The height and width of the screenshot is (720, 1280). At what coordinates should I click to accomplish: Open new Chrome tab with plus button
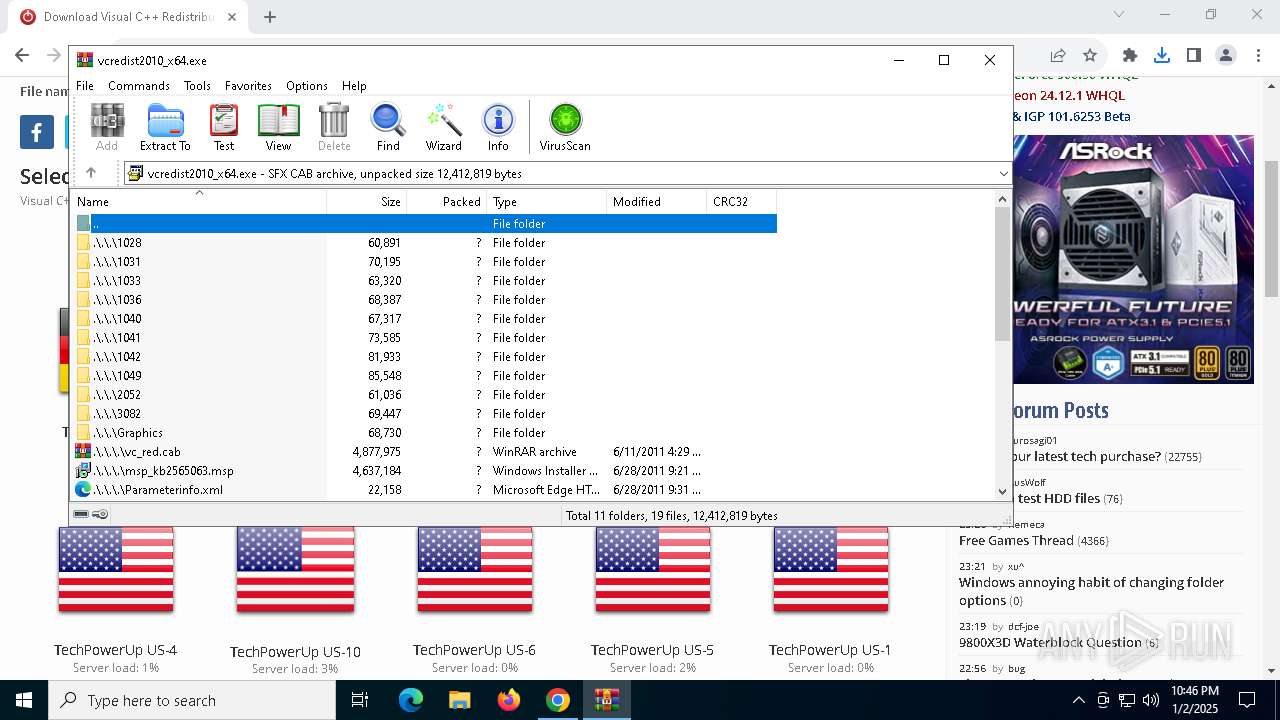270,17
